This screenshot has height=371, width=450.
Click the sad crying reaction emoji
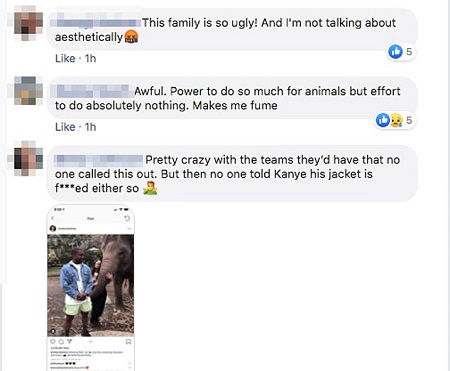[x=396, y=120]
